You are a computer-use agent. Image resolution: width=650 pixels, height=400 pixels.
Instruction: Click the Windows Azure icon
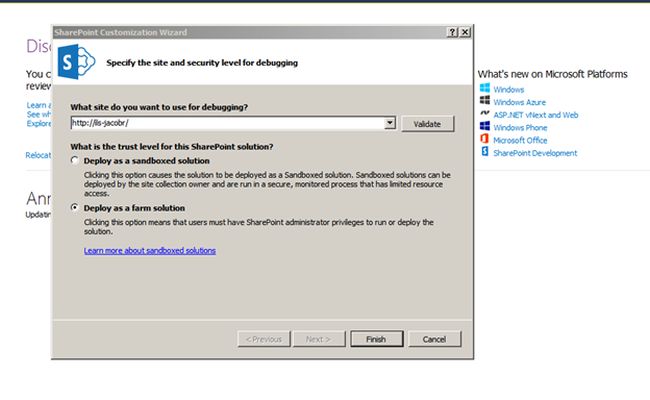tap(485, 100)
